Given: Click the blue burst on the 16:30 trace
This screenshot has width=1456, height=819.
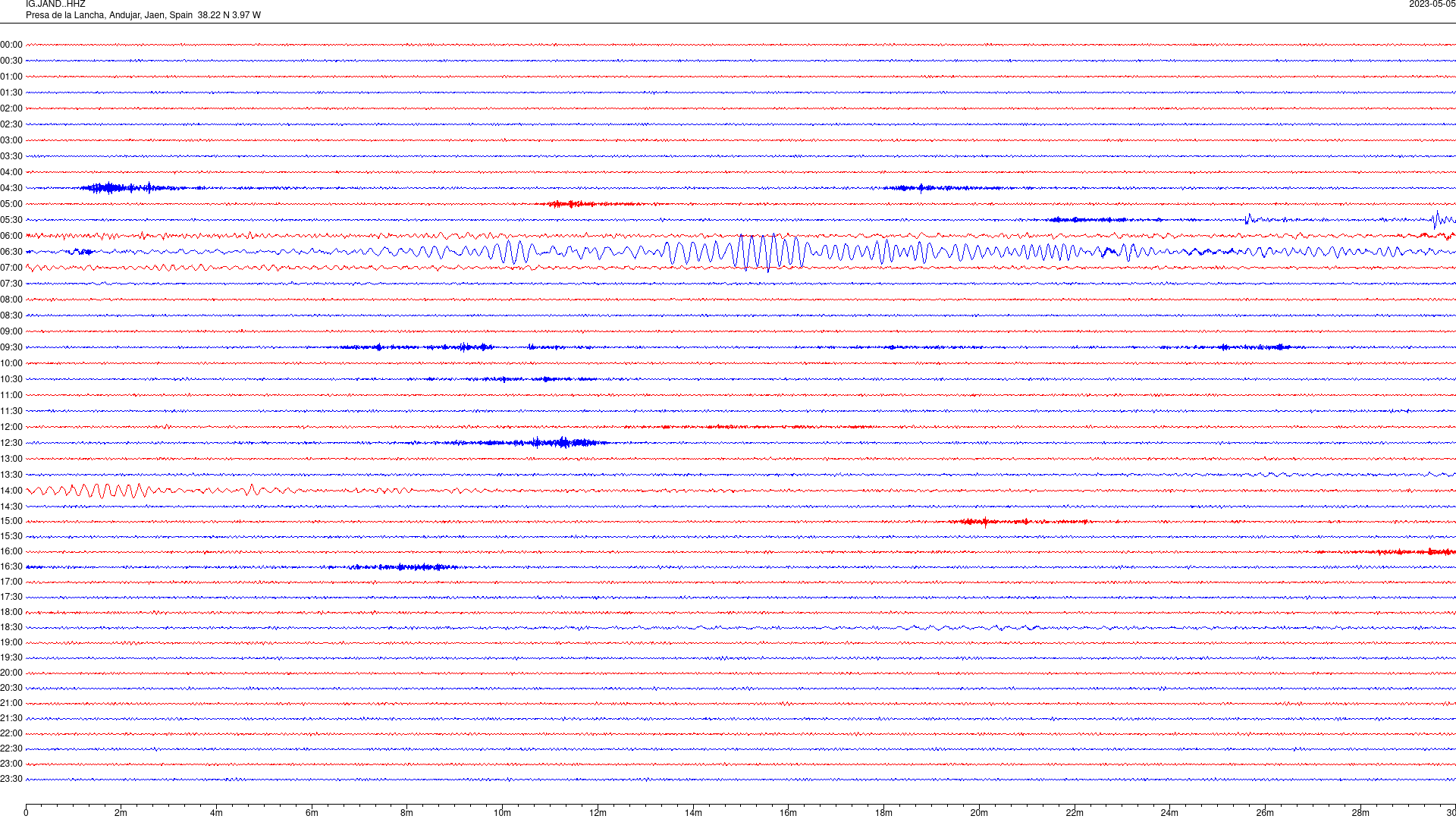Looking at the screenshot, I should coord(402,567).
